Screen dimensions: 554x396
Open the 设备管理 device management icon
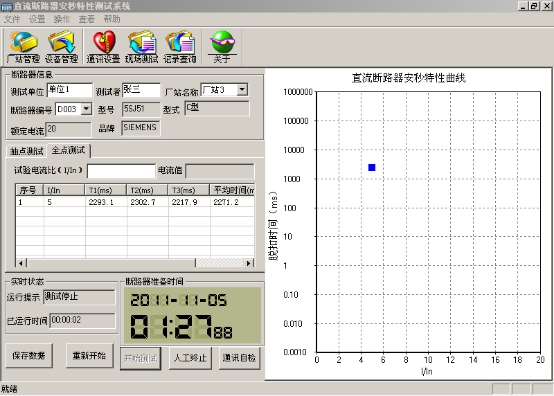[x=61, y=47]
